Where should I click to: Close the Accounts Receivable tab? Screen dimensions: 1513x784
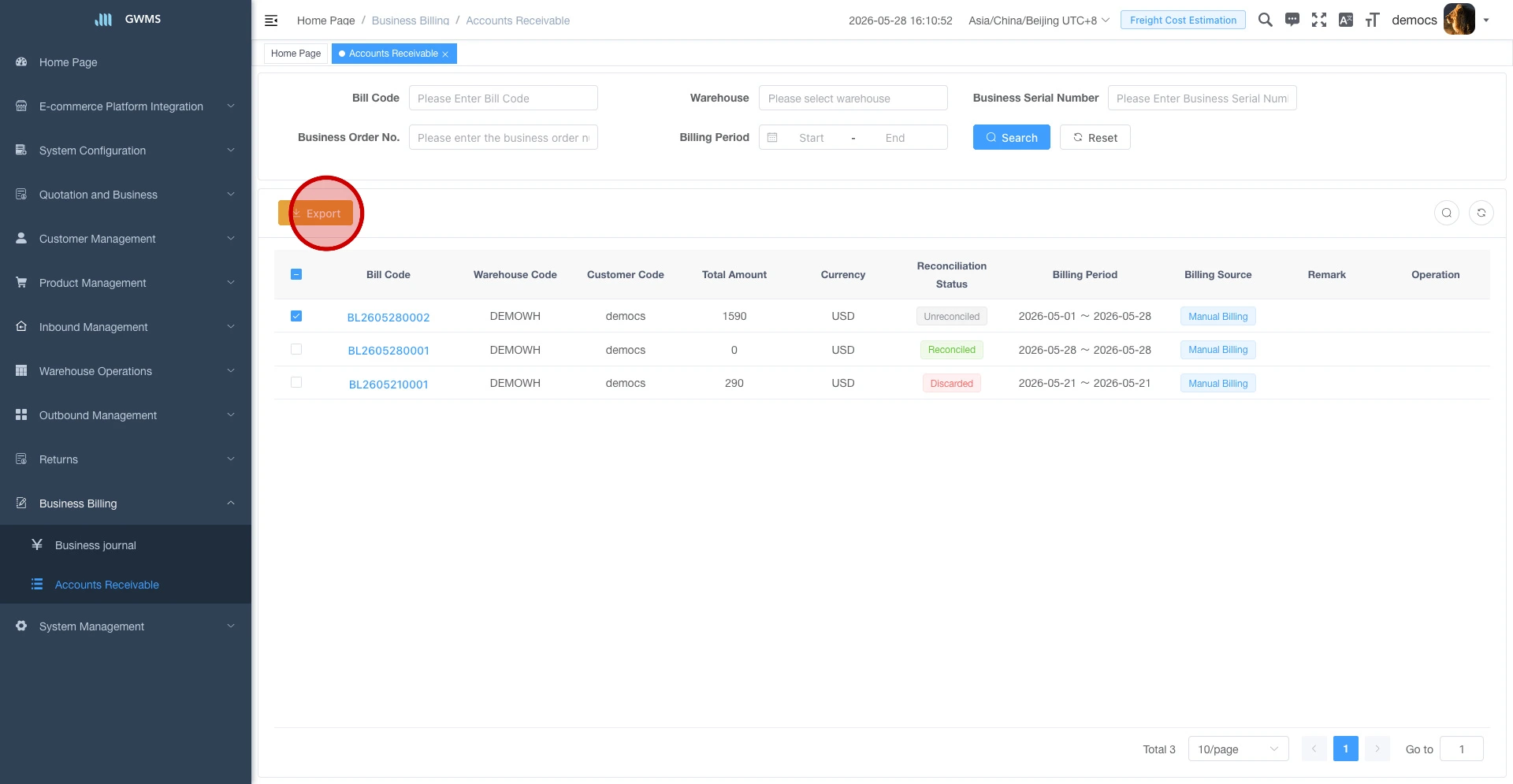[x=445, y=54]
